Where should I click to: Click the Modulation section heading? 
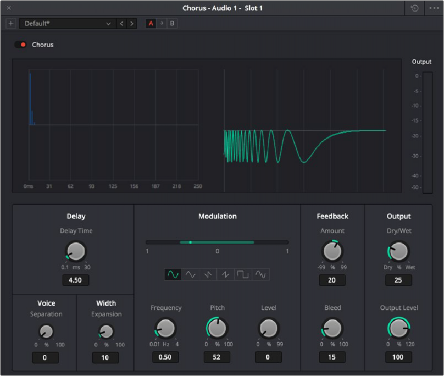[217, 216]
